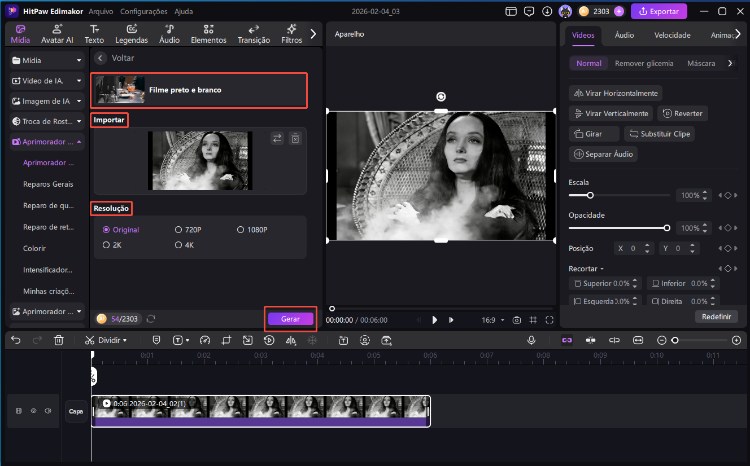This screenshot has width=750, height=466.
Task: Open the Arquivo menu
Action: tap(101, 11)
